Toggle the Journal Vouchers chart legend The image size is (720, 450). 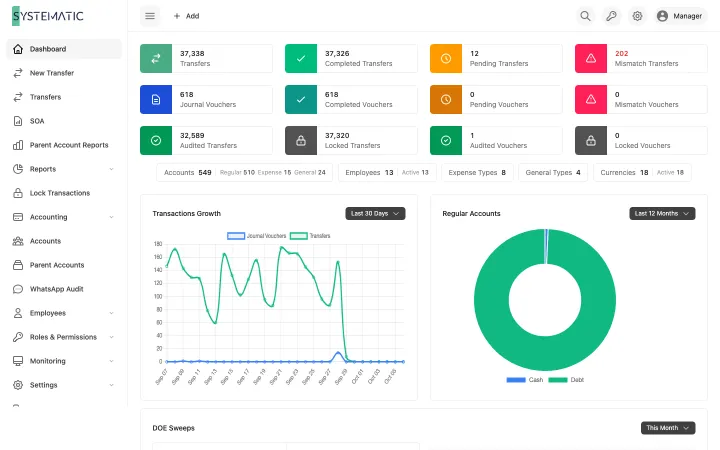(x=257, y=236)
